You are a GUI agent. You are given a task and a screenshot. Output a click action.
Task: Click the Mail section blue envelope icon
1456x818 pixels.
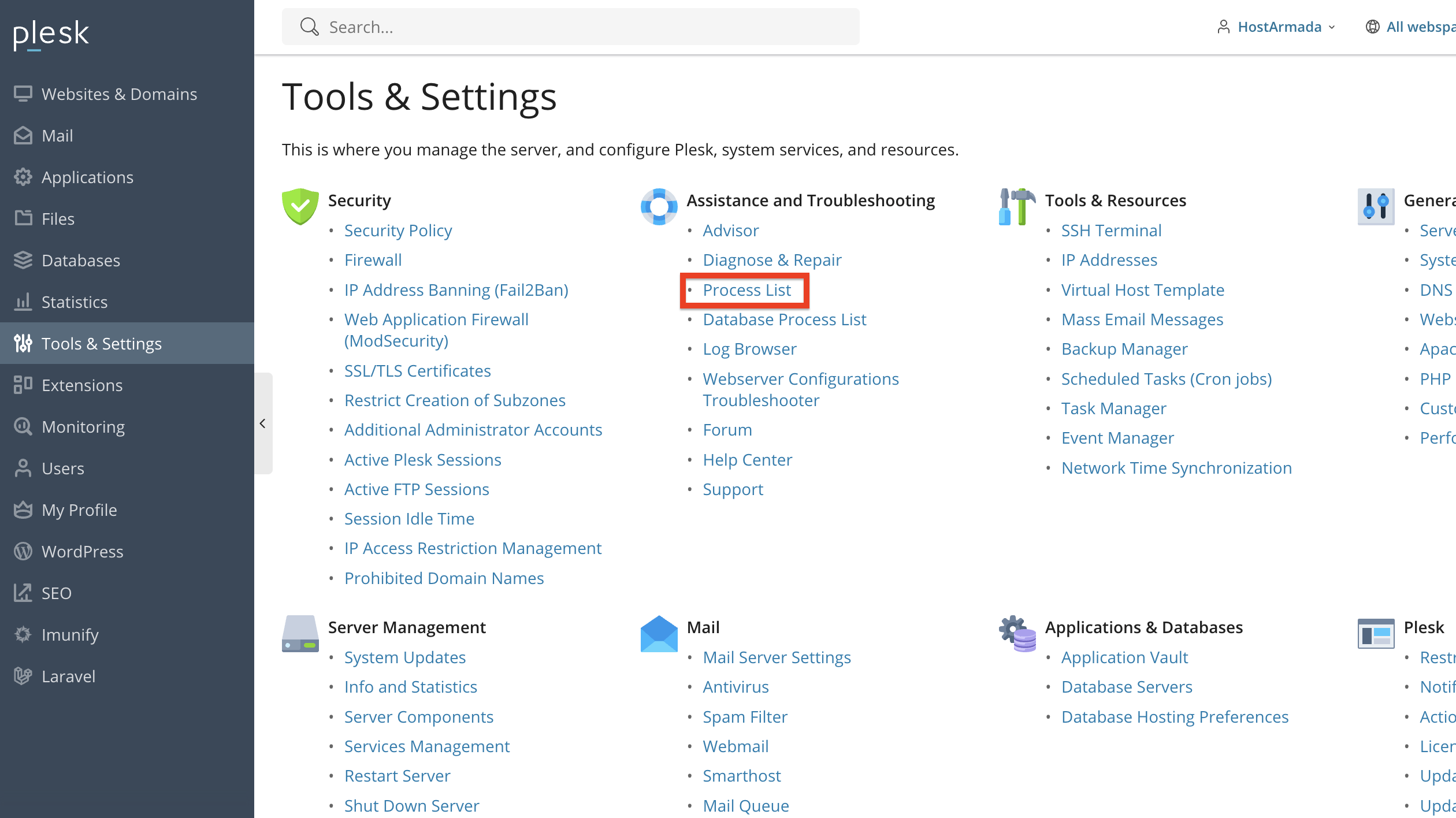pos(659,634)
